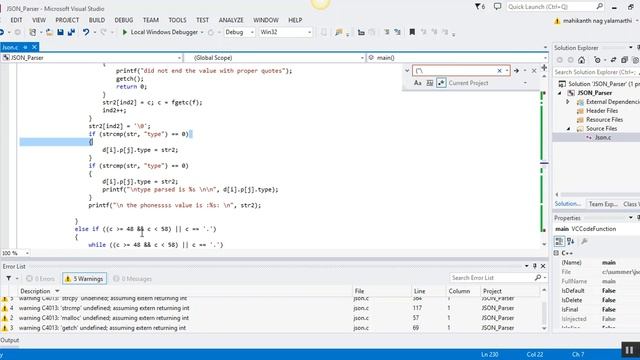The image size is (640, 360).
Task: Click Property Pages wrench icon
Action: click(x=584, y=241)
